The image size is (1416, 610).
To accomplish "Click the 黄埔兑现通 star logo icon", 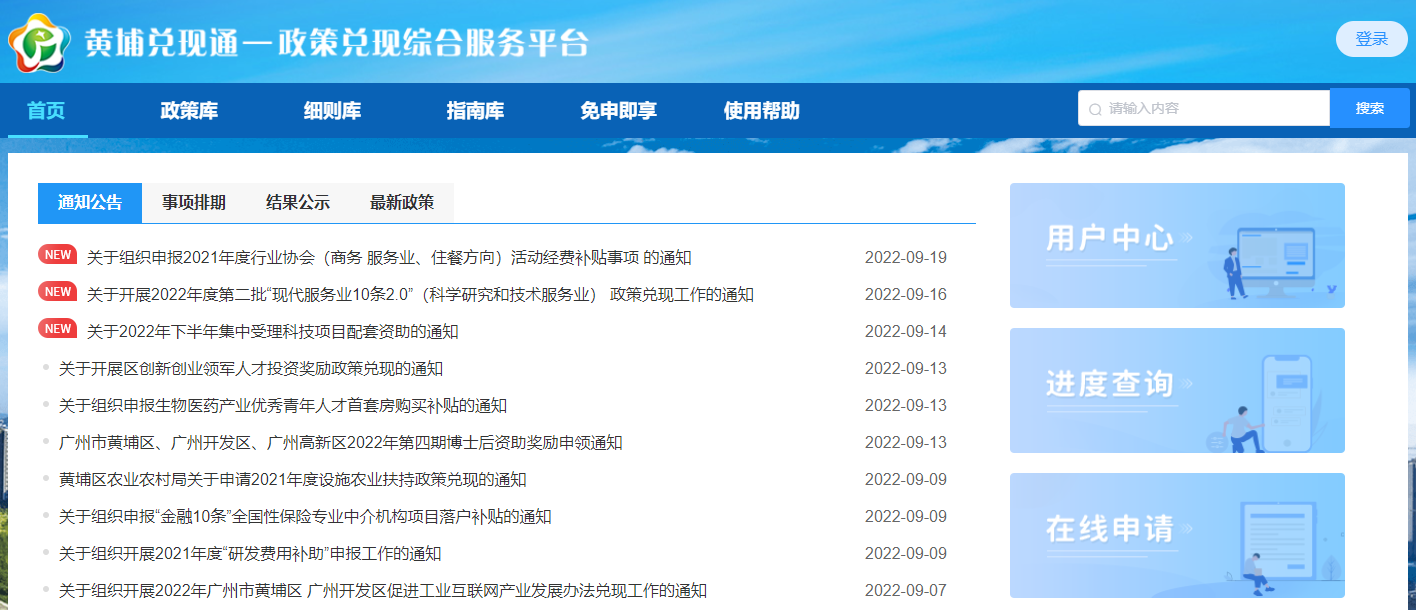I will pyautogui.click(x=40, y=42).
